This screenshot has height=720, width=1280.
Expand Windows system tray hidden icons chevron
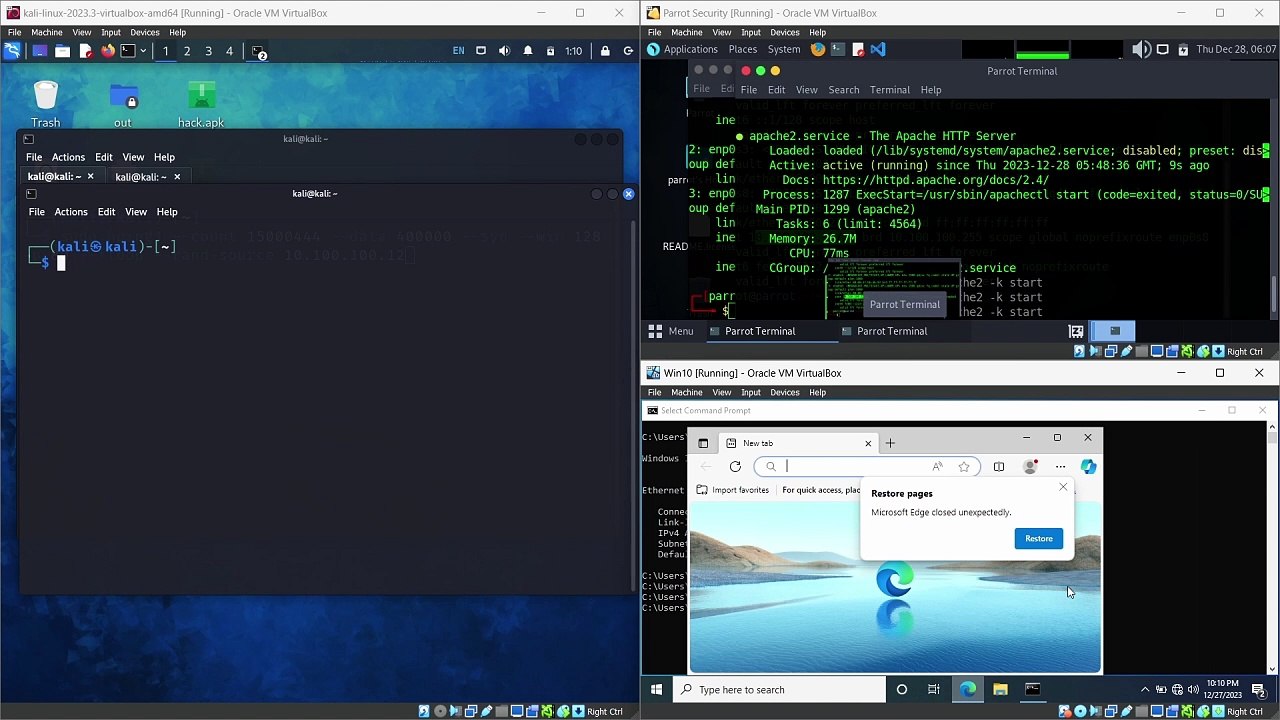[x=1145, y=689]
